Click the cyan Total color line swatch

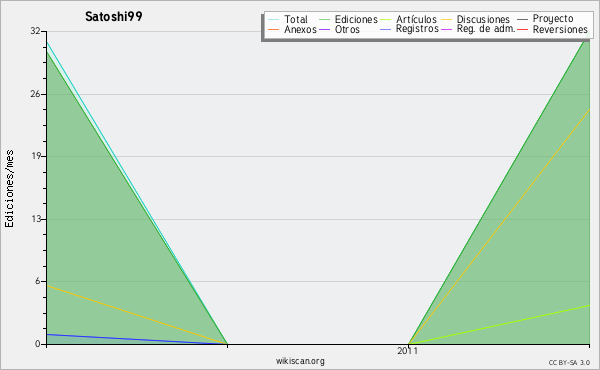pos(274,20)
